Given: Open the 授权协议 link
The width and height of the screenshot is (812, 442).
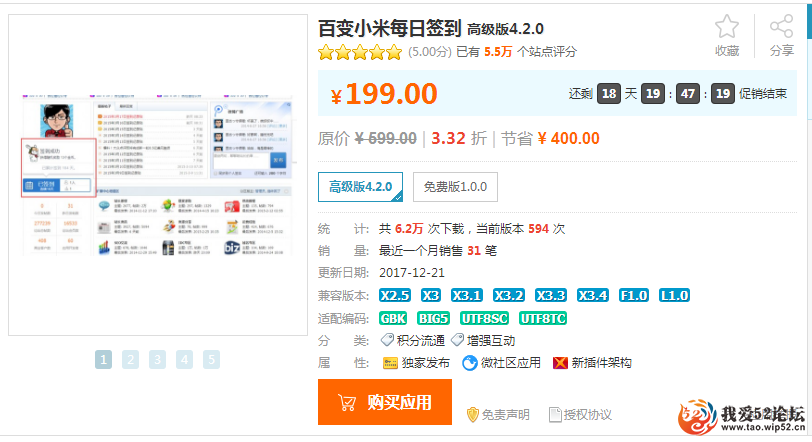Looking at the screenshot, I should click(x=587, y=415).
